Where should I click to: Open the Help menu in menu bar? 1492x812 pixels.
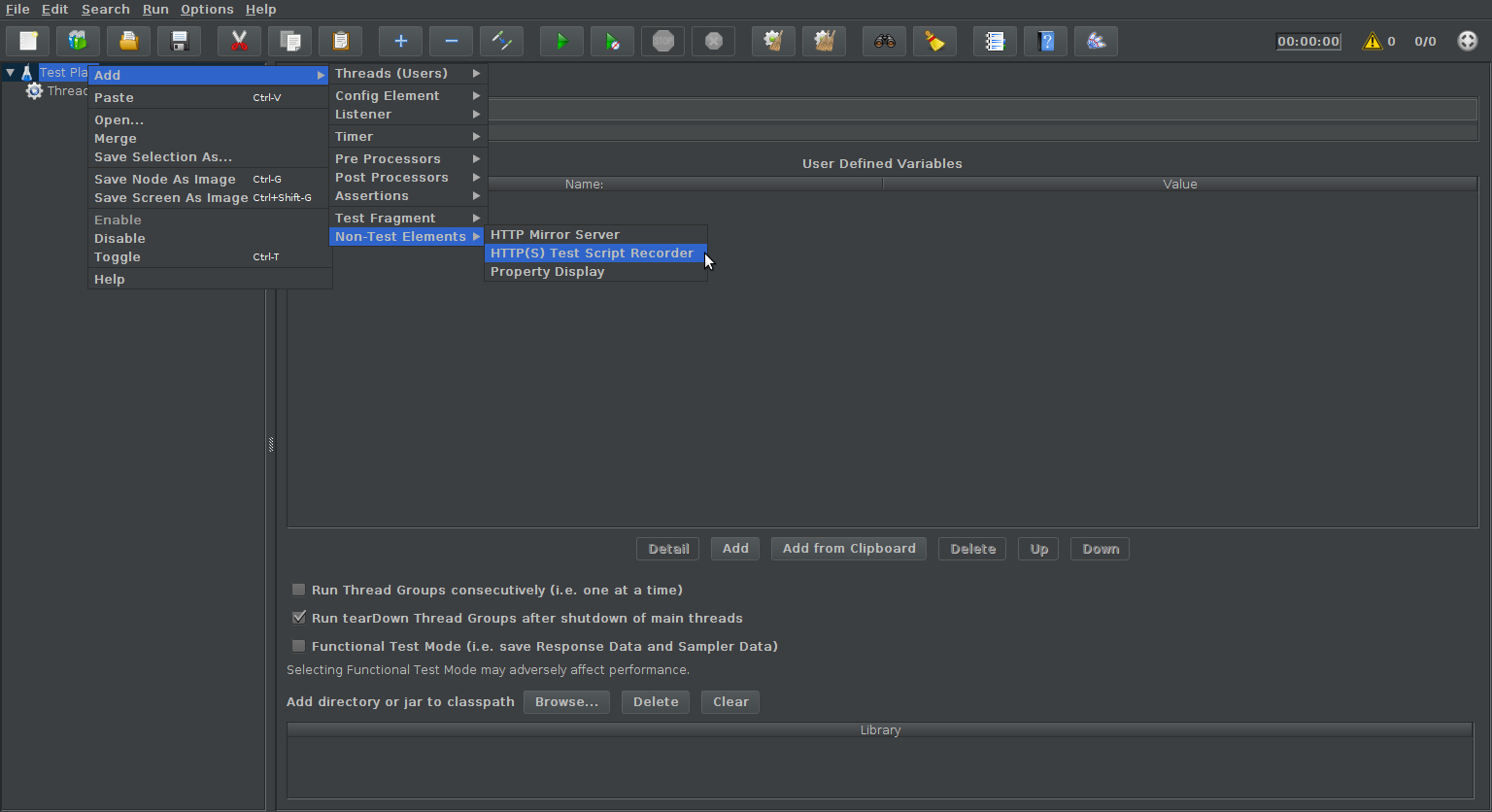click(260, 10)
